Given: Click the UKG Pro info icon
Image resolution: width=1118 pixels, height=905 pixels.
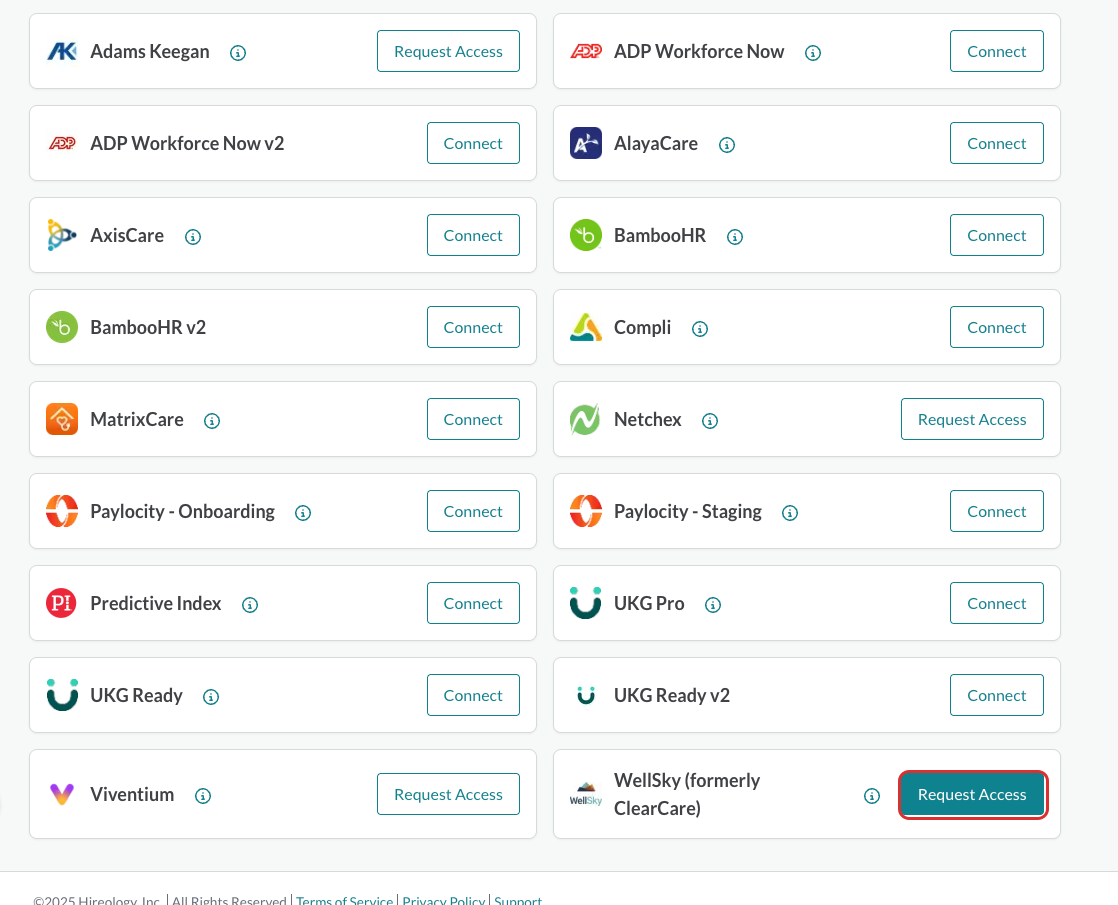Looking at the screenshot, I should 713,605.
